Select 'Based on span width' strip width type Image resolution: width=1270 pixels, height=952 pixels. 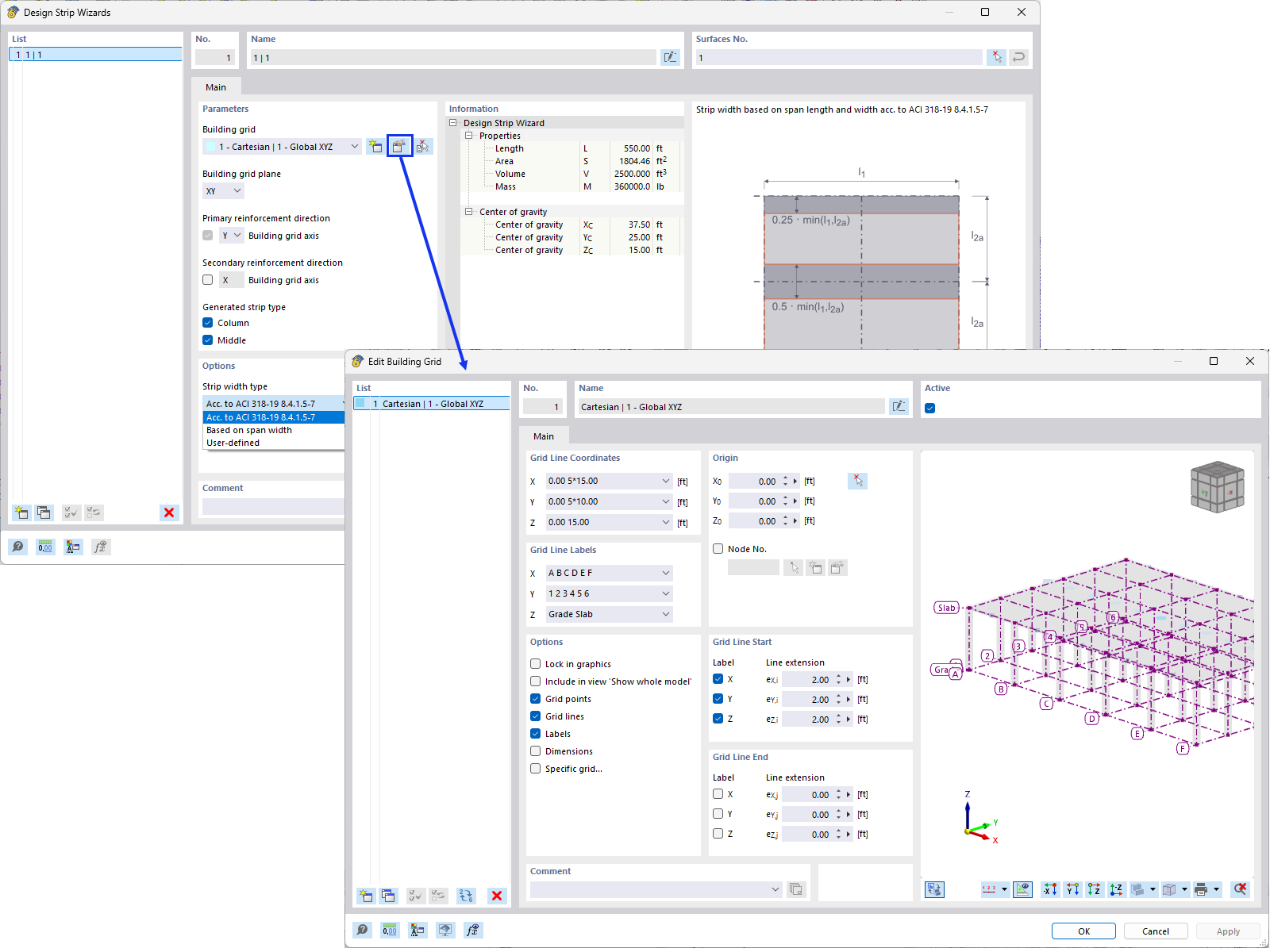(x=248, y=430)
